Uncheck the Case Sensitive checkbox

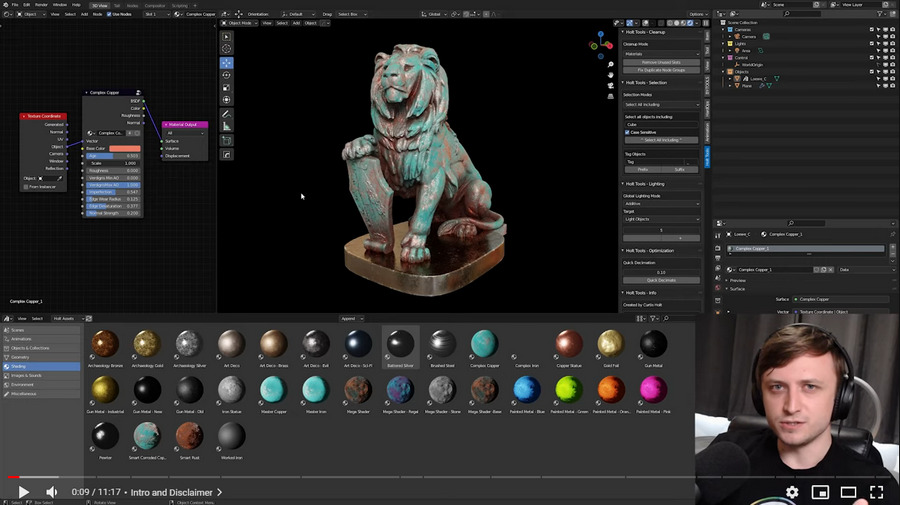click(627, 132)
